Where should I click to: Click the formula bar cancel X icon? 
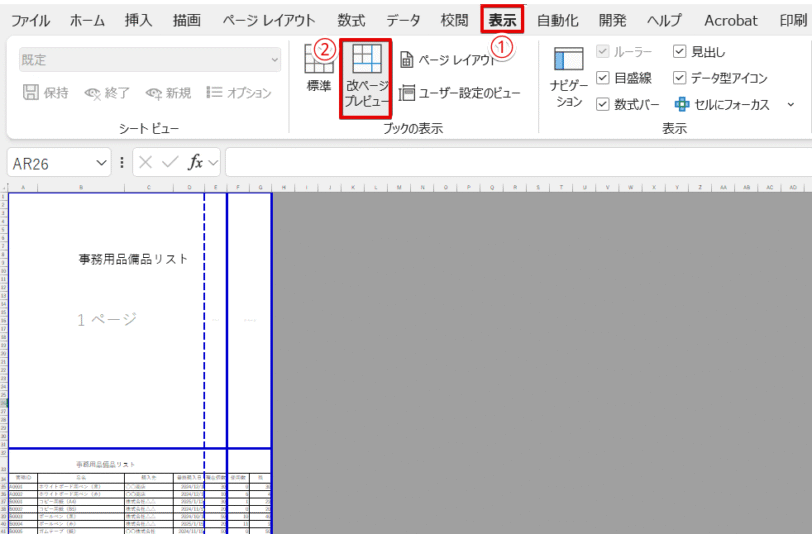pos(146,163)
